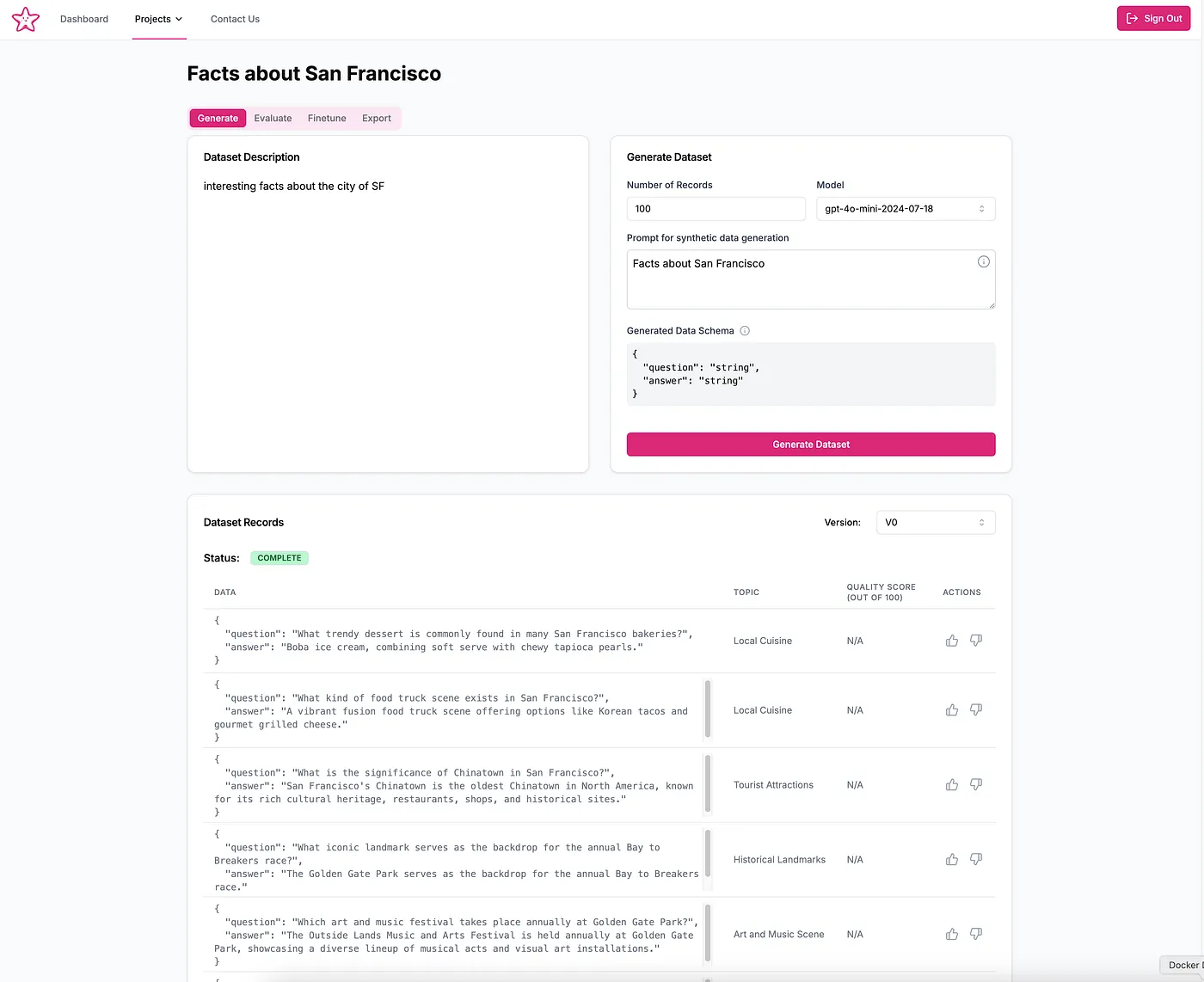The width and height of the screenshot is (1204, 982).
Task: Switch to the Evaluate tab
Action: [x=273, y=118]
